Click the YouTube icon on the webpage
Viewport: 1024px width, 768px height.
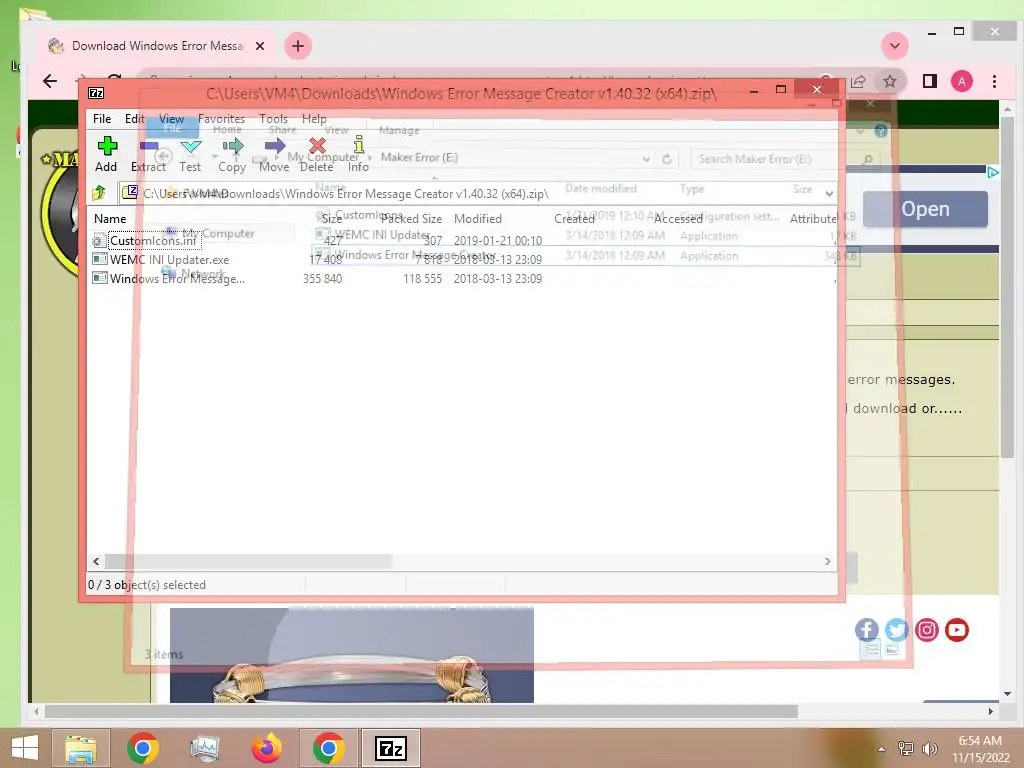(957, 630)
